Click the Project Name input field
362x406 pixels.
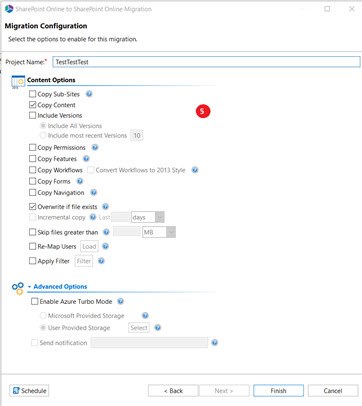tap(206, 62)
